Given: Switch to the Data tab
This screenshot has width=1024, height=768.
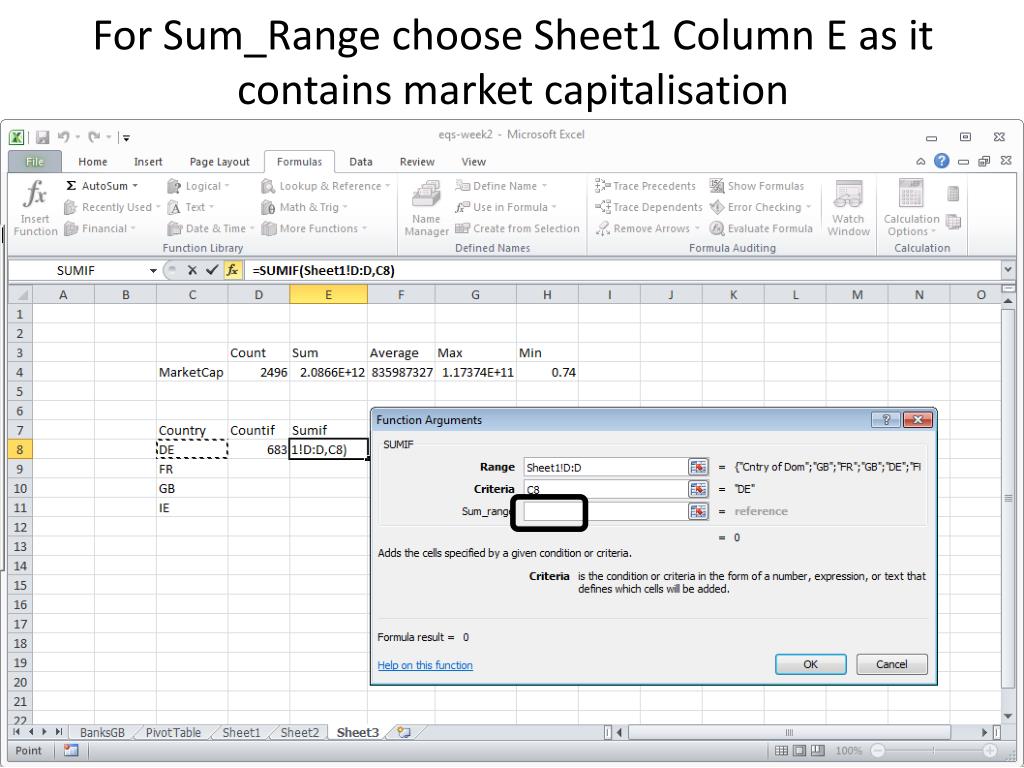Looking at the screenshot, I should (360, 162).
